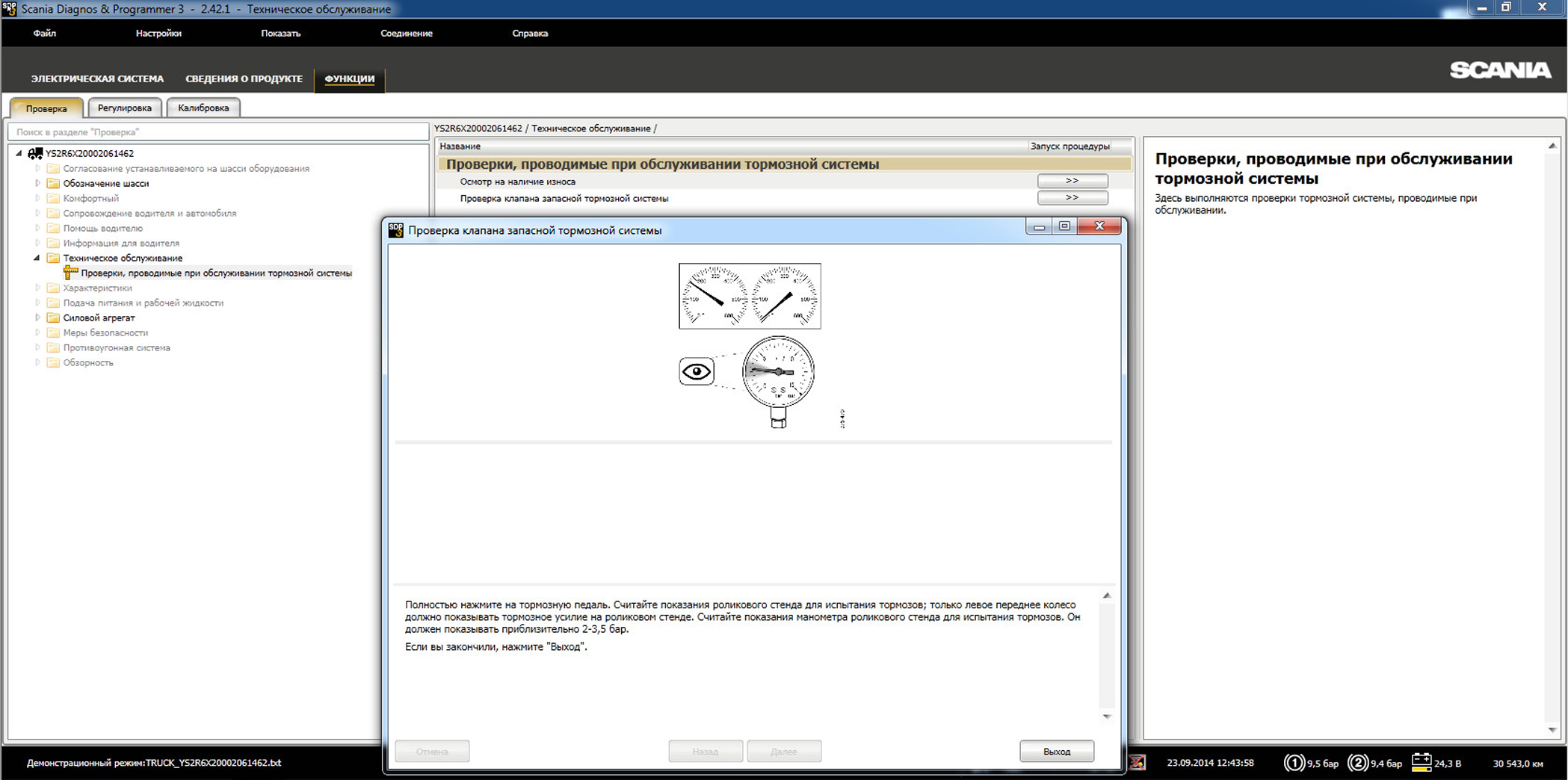Start the Осмотр на наличие износа procedure
Viewport: 1568px width, 780px height.
click(x=1072, y=181)
